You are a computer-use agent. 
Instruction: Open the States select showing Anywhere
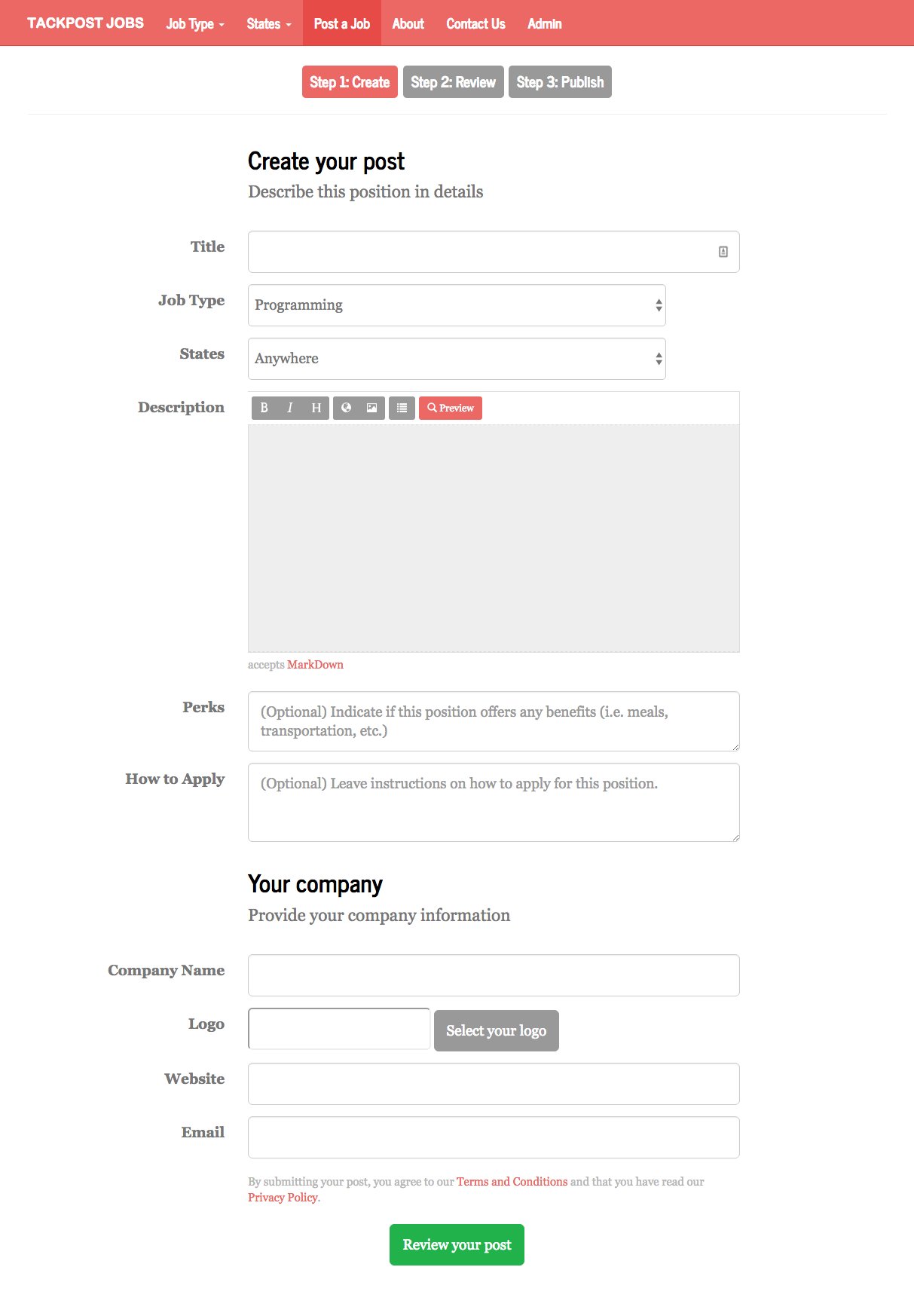pyautogui.click(x=457, y=359)
